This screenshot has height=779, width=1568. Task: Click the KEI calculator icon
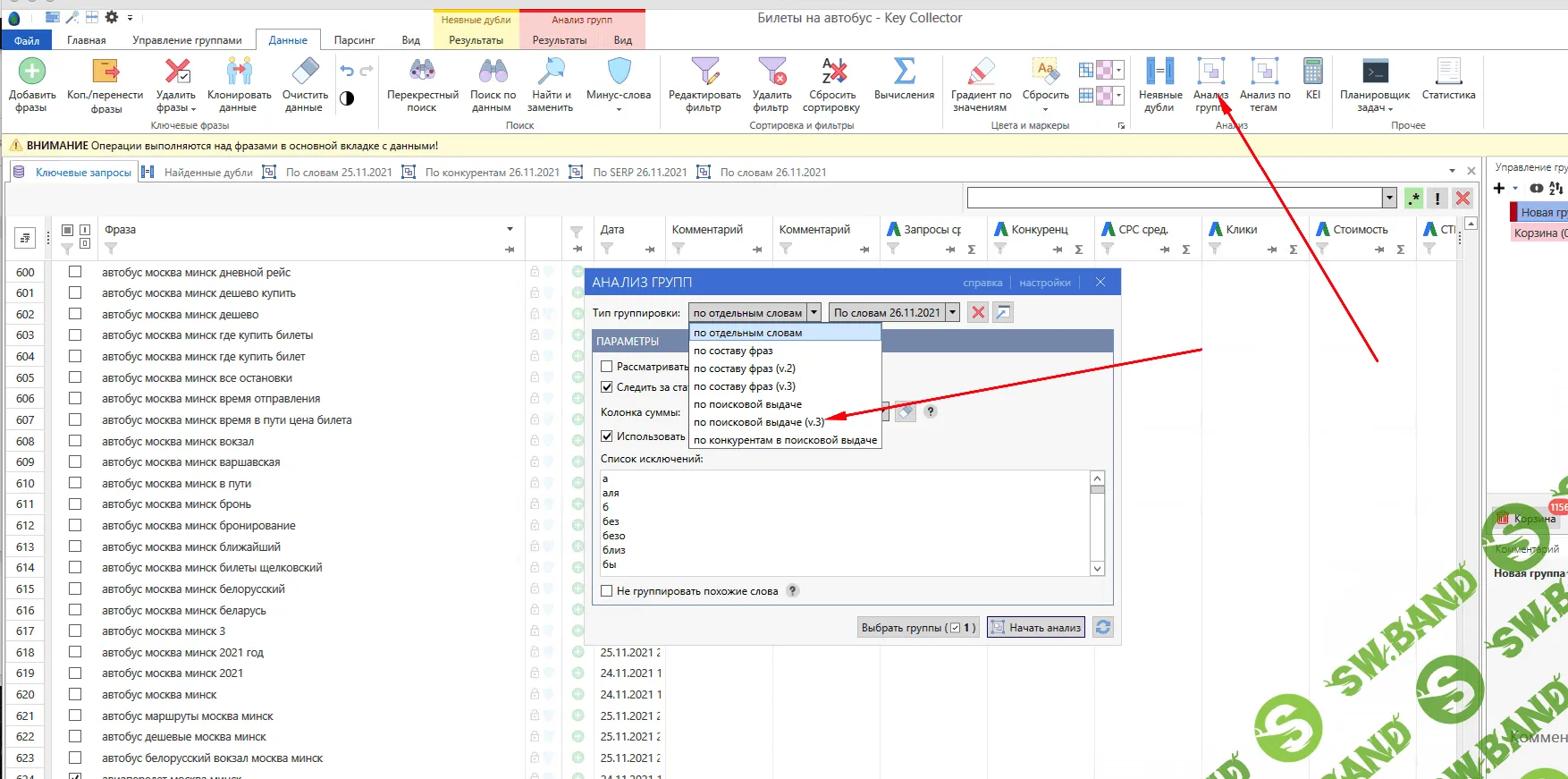(1312, 72)
